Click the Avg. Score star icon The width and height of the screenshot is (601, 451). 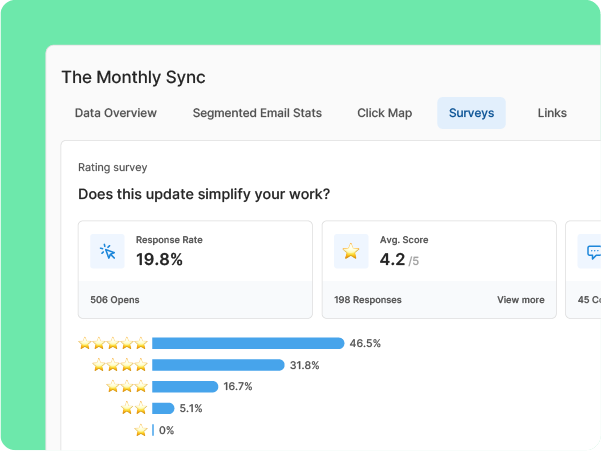click(x=351, y=251)
